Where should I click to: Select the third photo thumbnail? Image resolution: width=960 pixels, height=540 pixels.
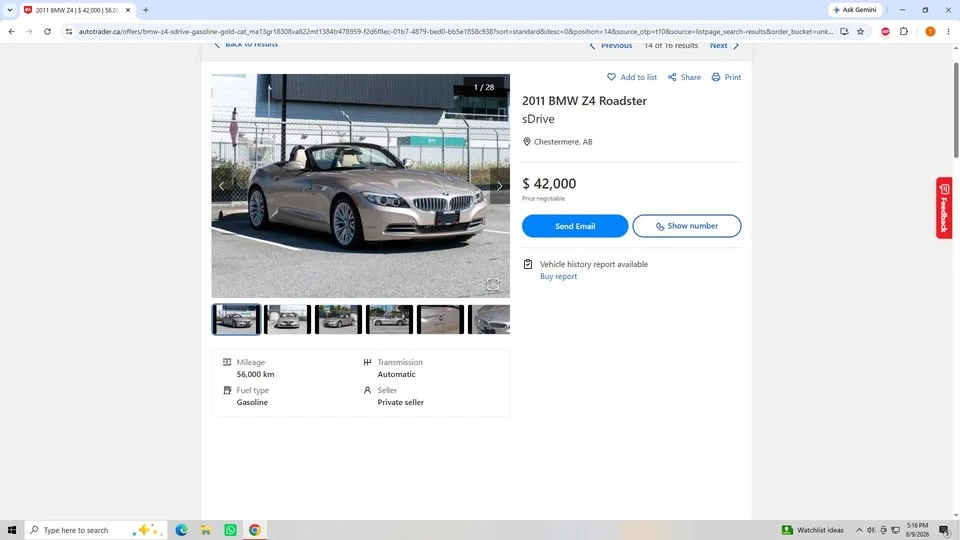pyautogui.click(x=339, y=319)
